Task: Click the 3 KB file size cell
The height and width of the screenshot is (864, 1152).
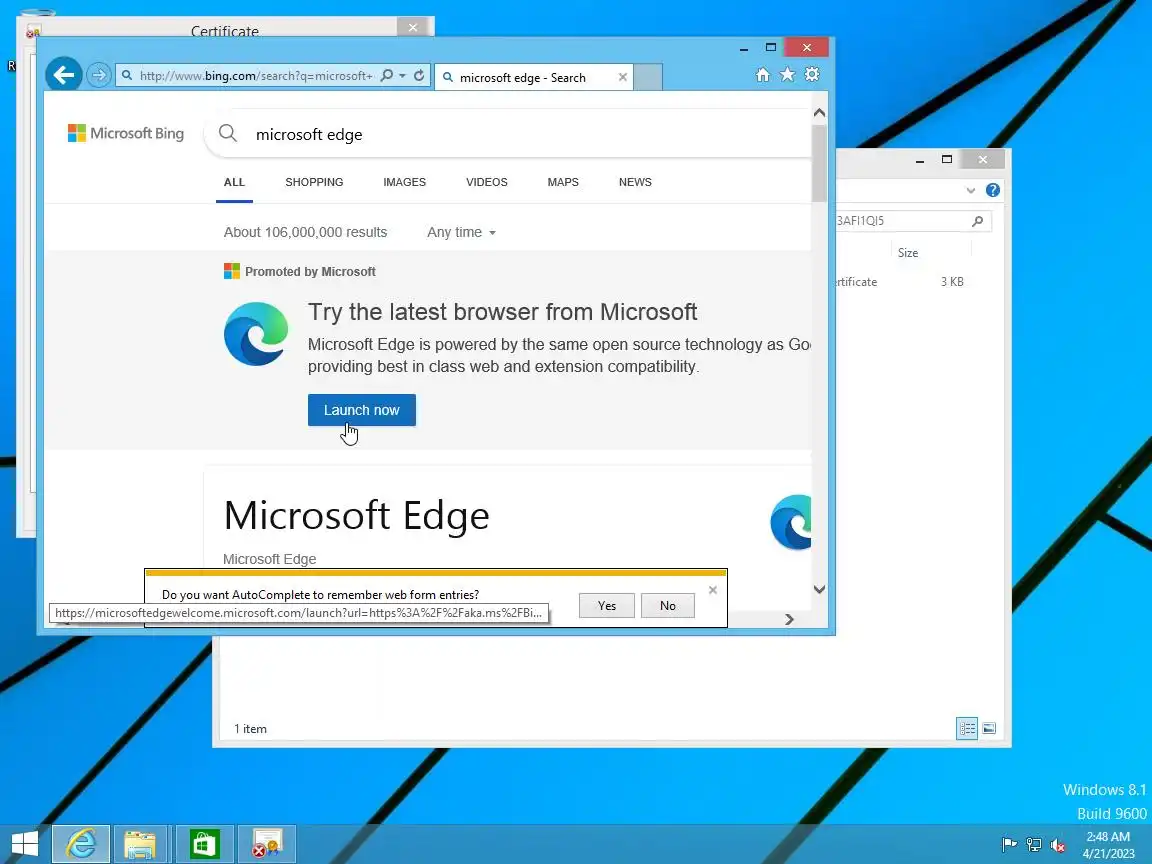Action: tap(951, 282)
